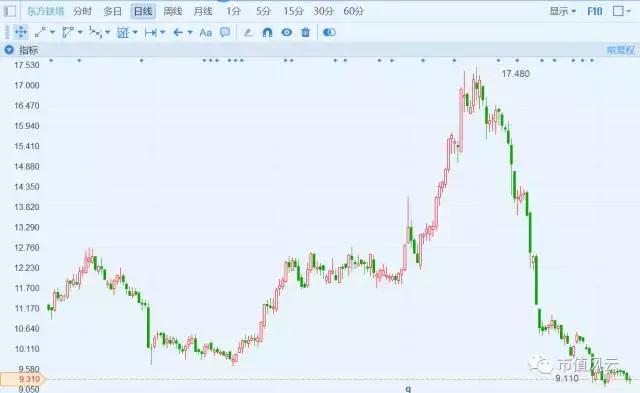This screenshot has width=640, height=393.
Task: Click the toolbar drag handle grip
Action: coord(7,32)
